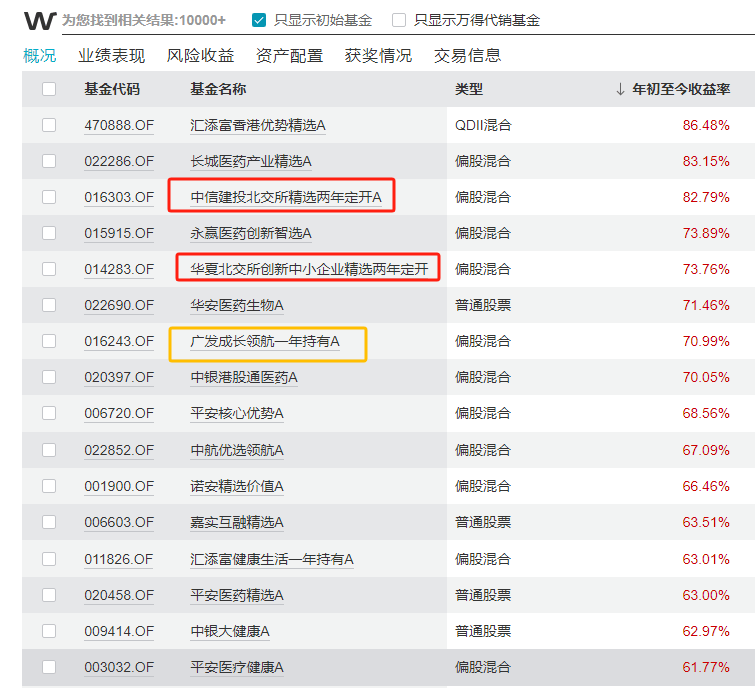
Task: Enable 只显示万得代销基金 checkbox
Action: (x=399, y=20)
